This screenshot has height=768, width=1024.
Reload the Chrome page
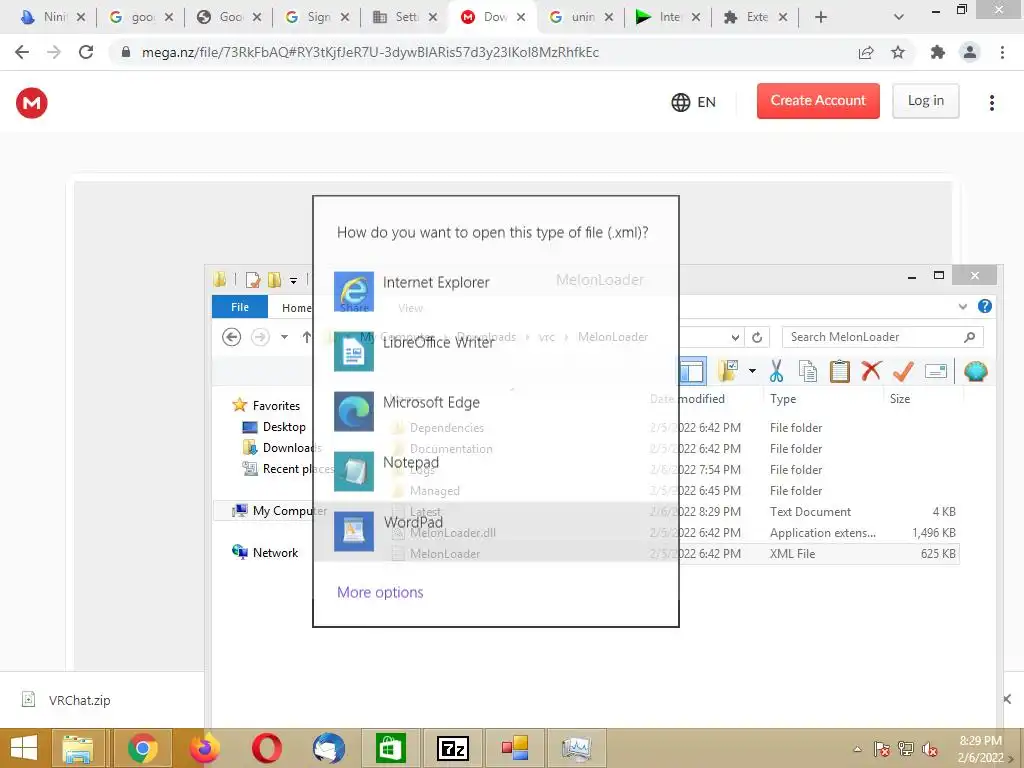[86, 52]
